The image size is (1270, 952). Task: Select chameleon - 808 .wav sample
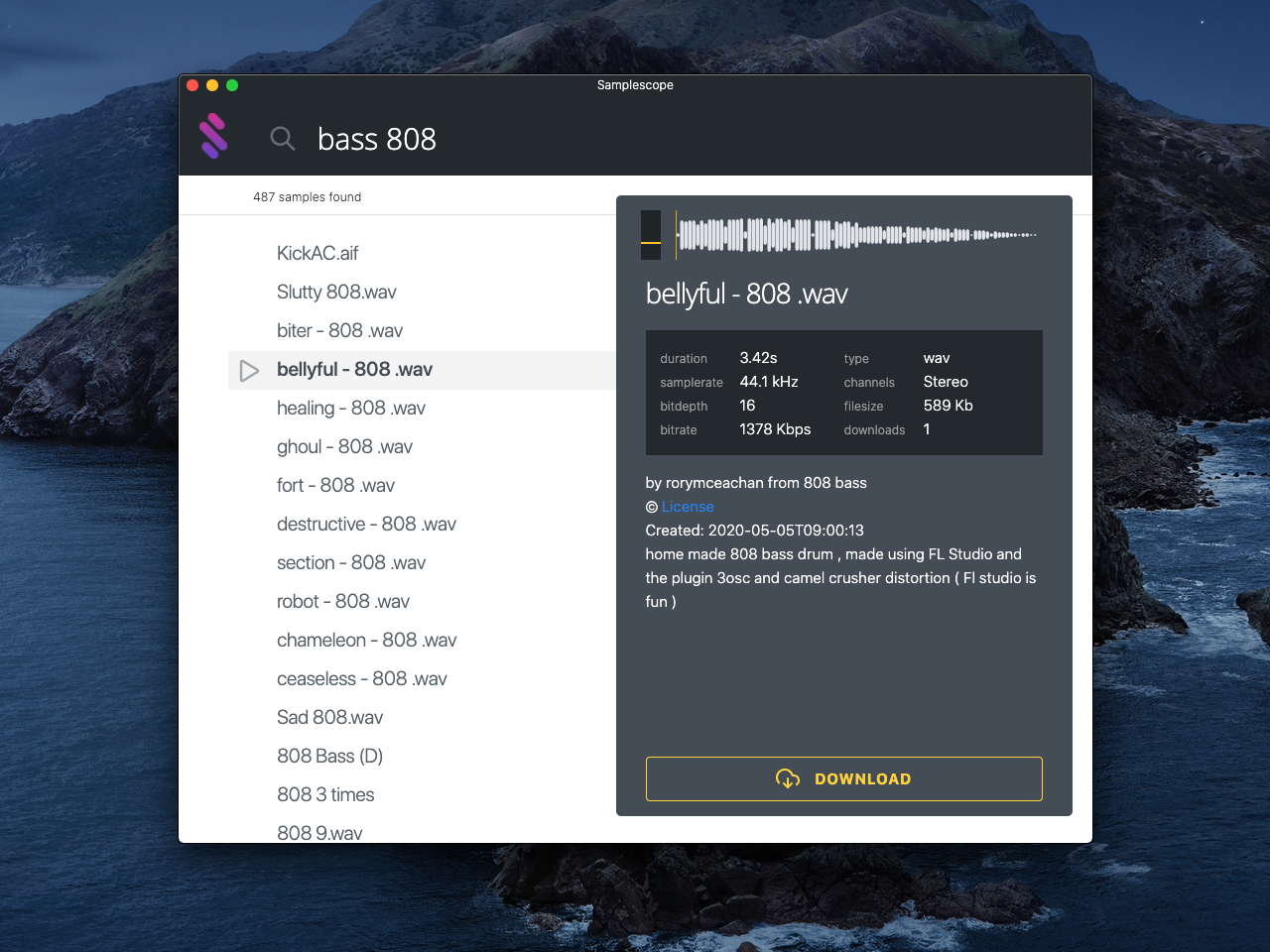coord(366,640)
